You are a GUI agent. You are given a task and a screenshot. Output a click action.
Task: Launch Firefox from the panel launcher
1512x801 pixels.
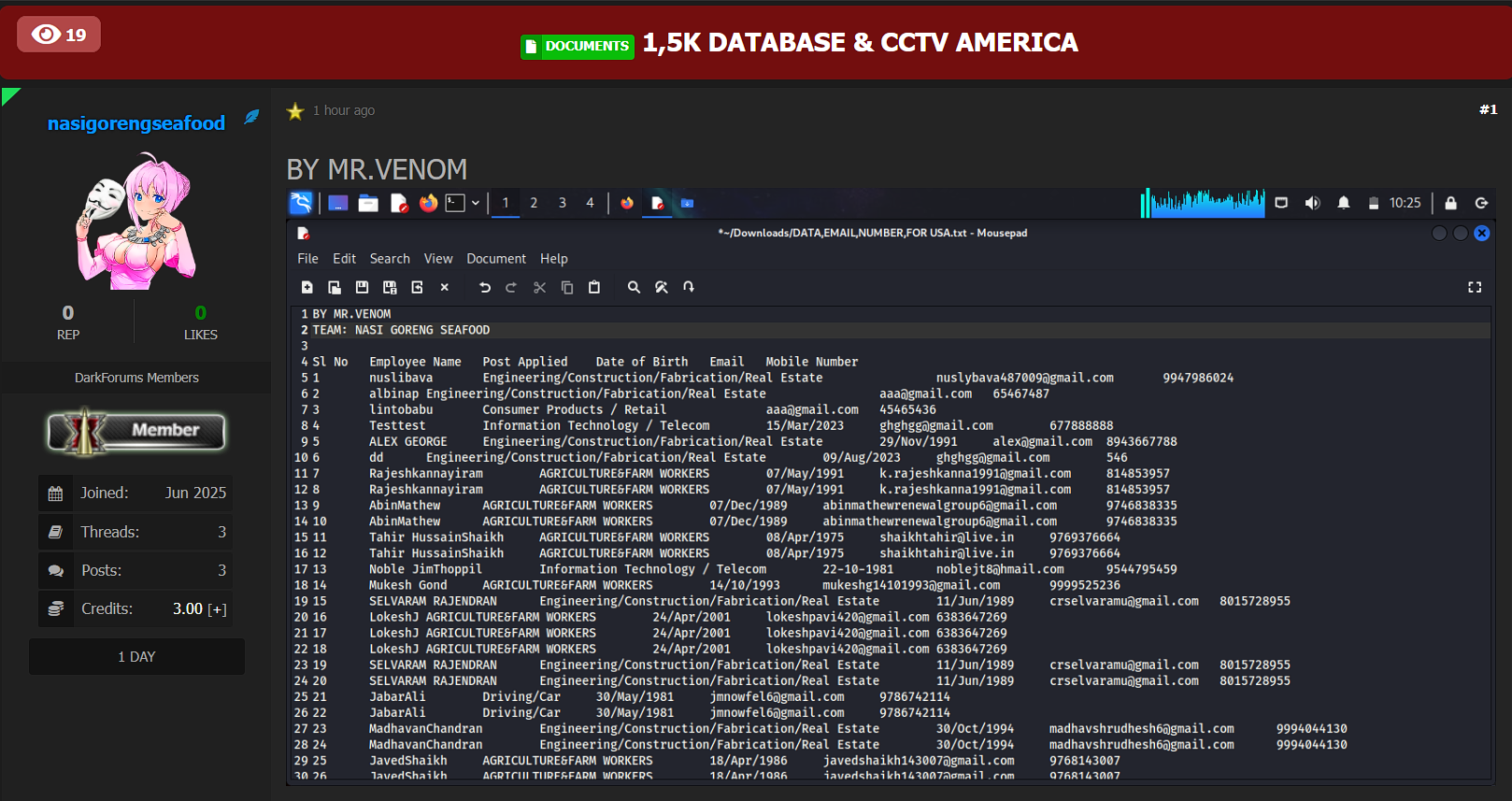[x=428, y=203]
